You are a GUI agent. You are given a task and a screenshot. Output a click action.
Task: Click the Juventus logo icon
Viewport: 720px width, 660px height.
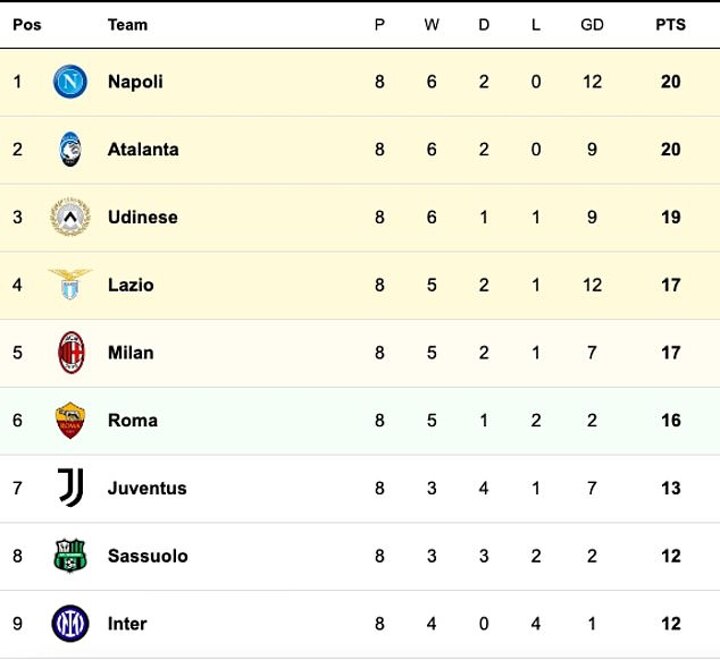coord(70,488)
